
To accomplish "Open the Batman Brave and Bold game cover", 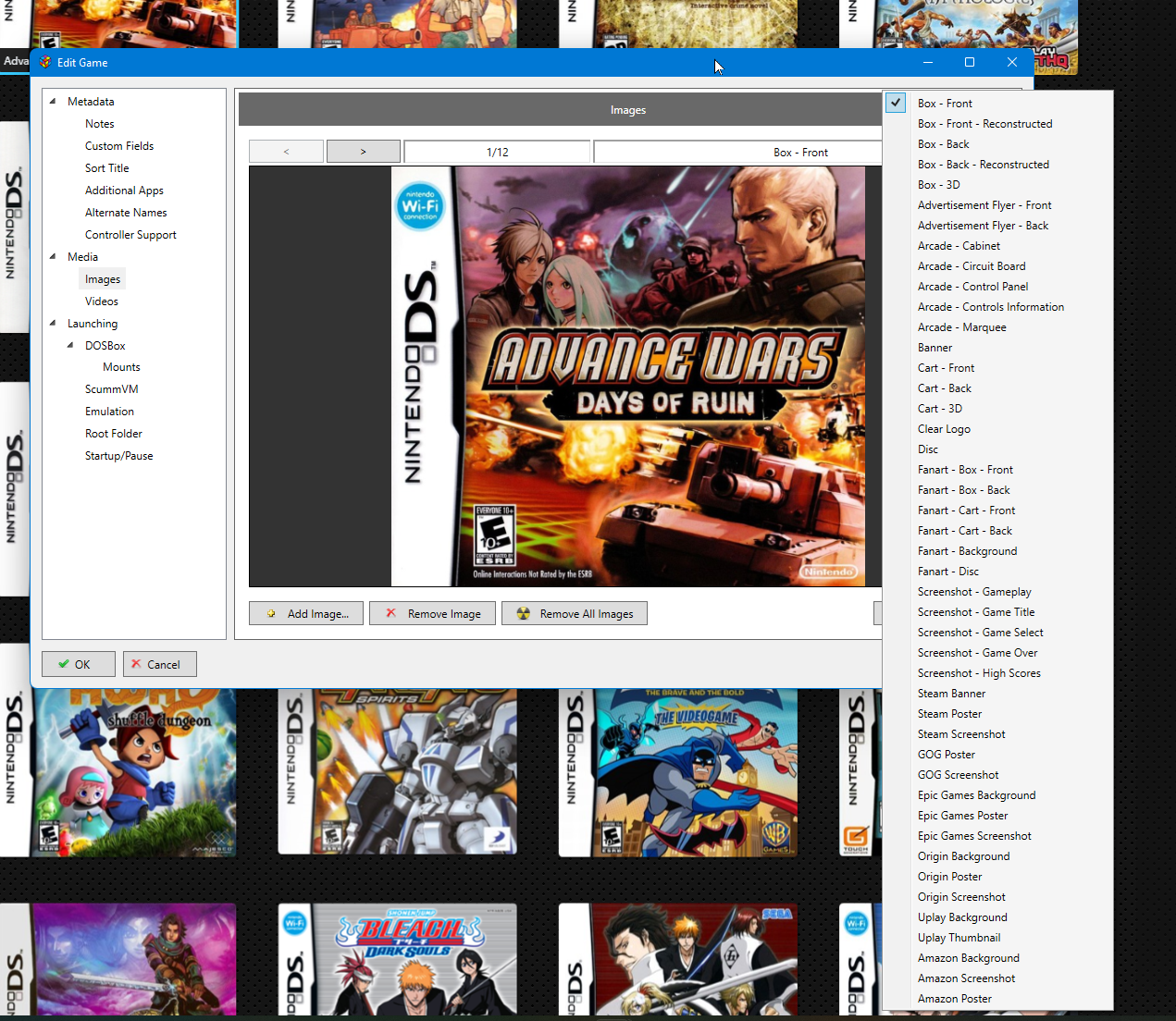I will click(678, 772).
